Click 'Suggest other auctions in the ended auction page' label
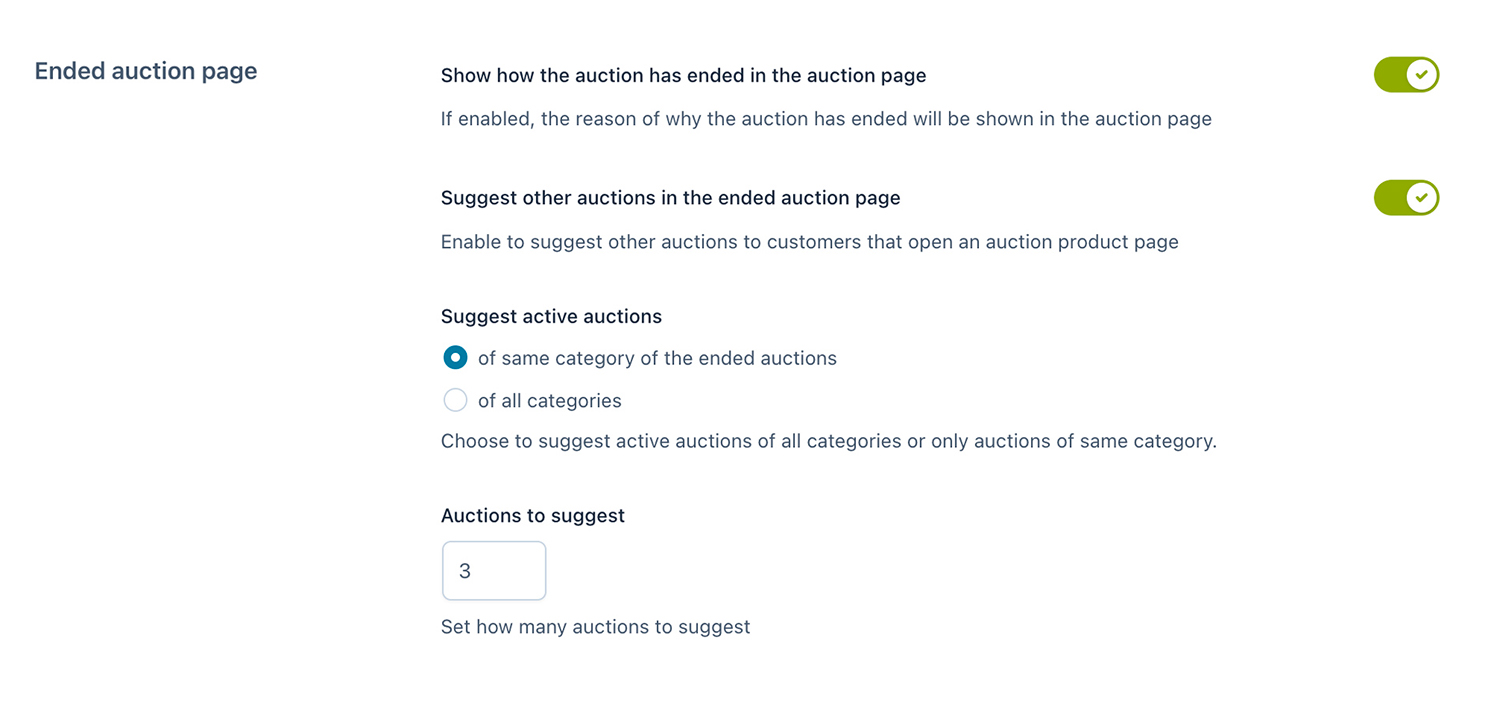1500x724 pixels. 670,198
